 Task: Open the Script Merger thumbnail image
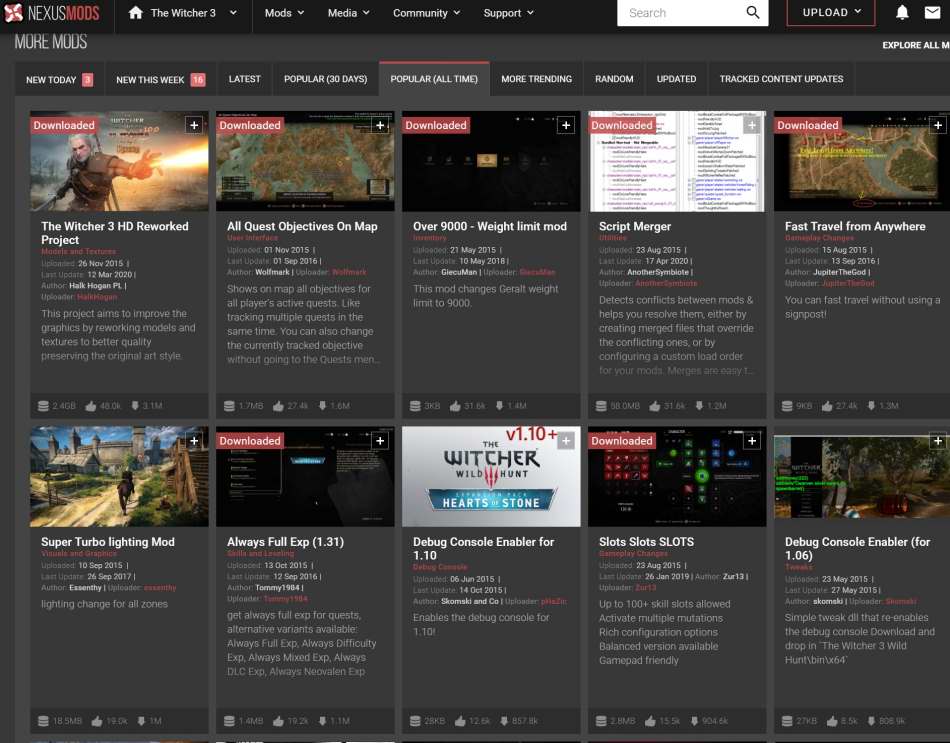pos(677,161)
